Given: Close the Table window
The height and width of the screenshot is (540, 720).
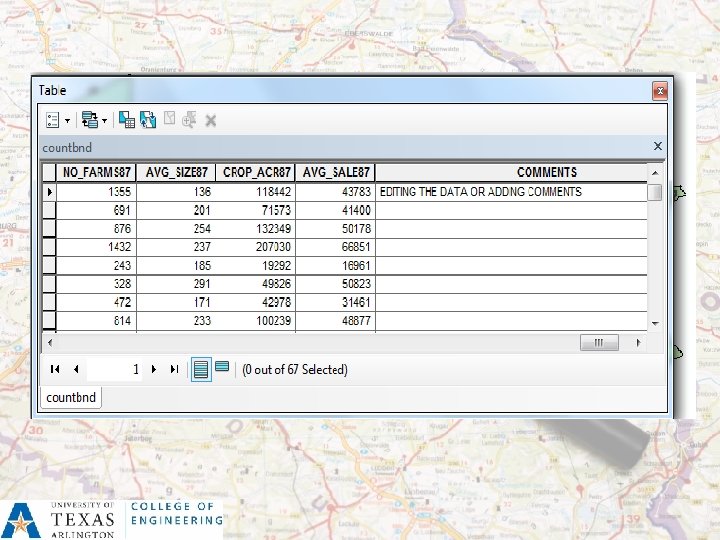Looking at the screenshot, I should [x=660, y=91].
